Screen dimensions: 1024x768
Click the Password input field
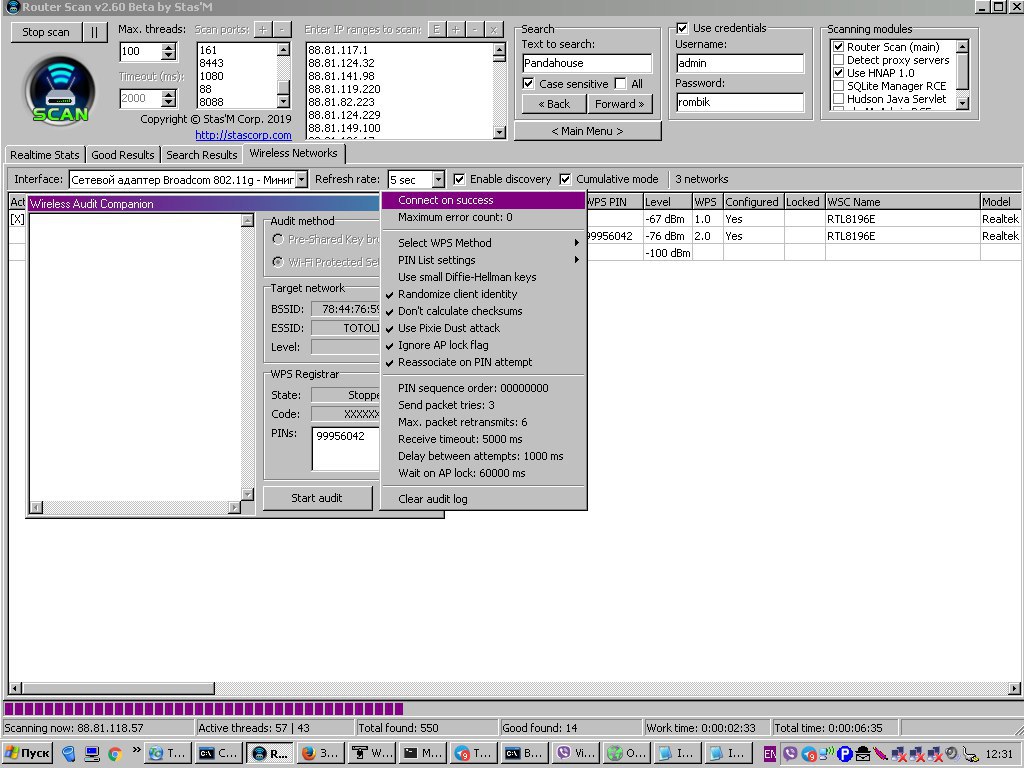[x=739, y=102]
